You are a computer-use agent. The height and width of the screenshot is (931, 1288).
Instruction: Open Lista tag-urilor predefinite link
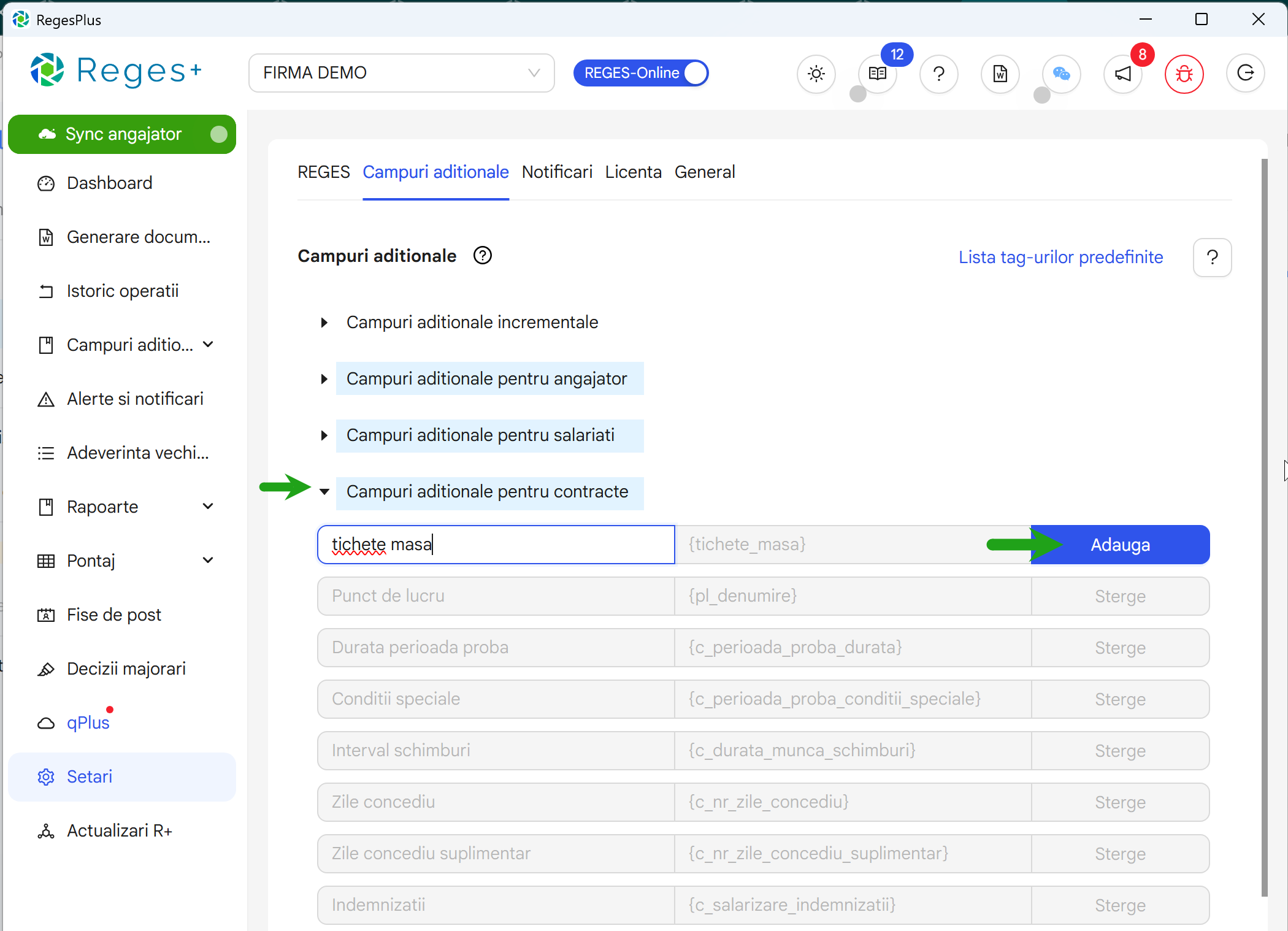tap(1060, 257)
